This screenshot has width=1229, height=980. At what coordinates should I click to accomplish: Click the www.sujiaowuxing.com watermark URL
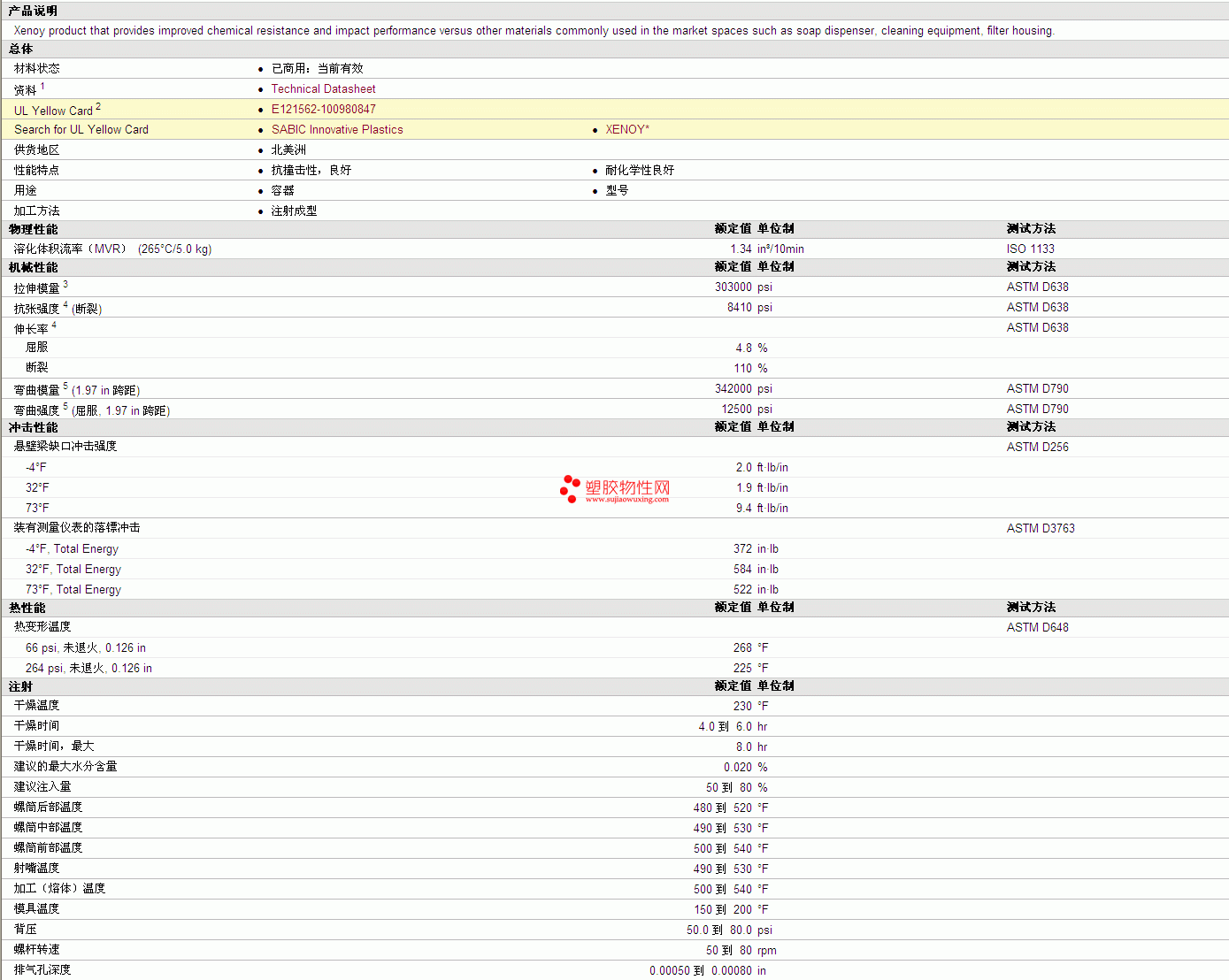[626, 500]
